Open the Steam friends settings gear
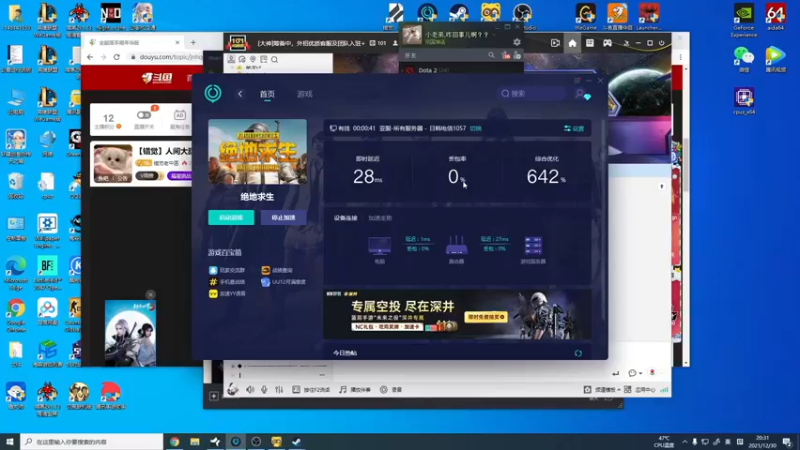This screenshot has width=800, height=450. [x=517, y=42]
